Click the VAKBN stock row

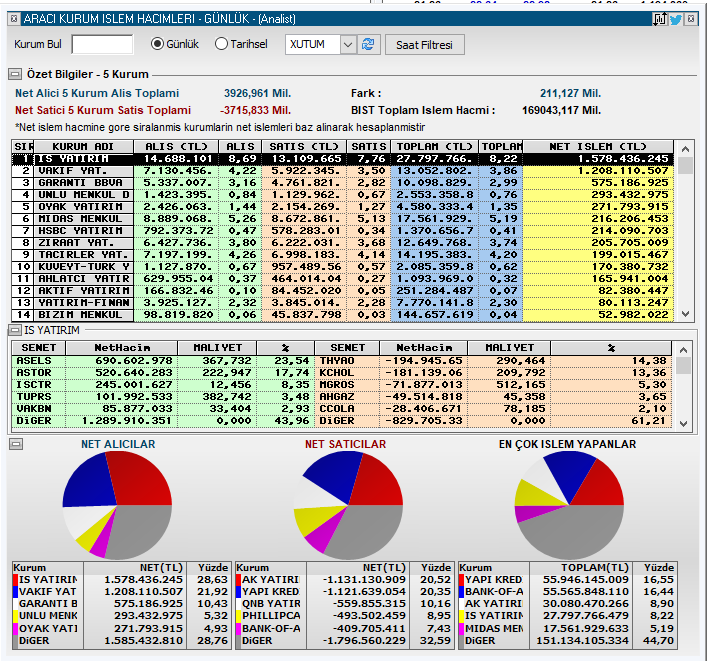pyautogui.click(x=163, y=409)
